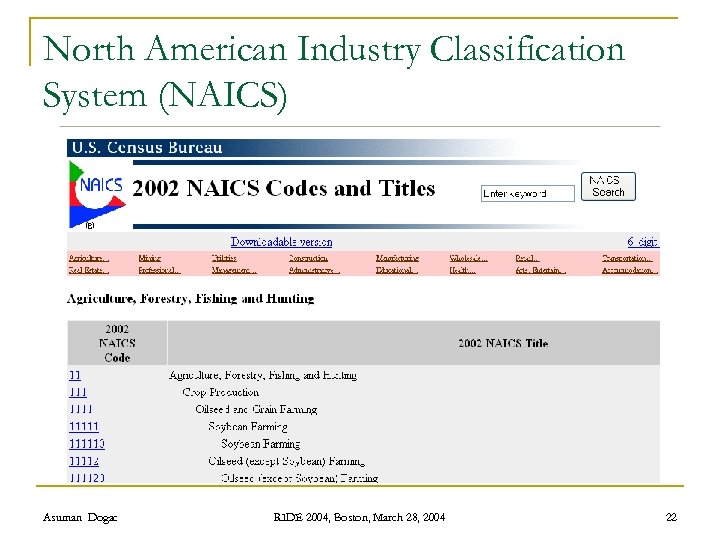The image size is (720, 540).
Task: Open the Downloadable version link
Action: (x=281, y=242)
